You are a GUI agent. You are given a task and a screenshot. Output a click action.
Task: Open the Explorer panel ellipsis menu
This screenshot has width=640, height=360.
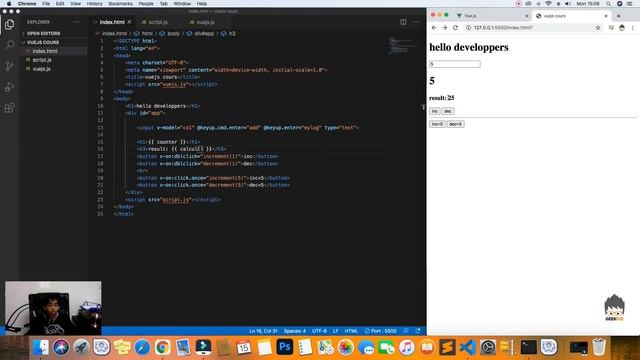(x=77, y=22)
